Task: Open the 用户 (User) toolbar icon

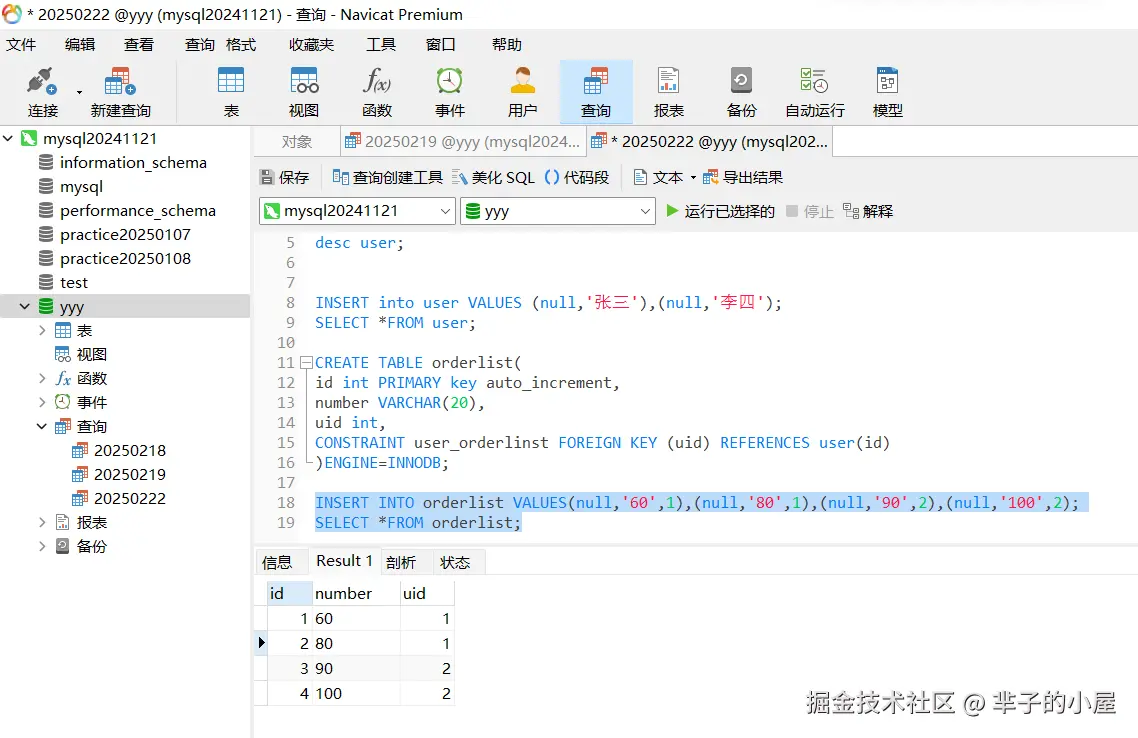Action: 523,91
